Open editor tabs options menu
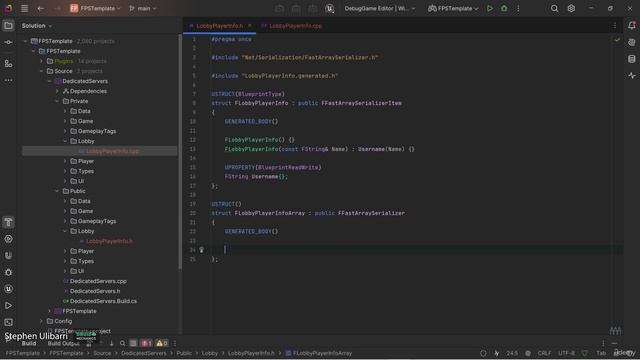 click(x=615, y=26)
